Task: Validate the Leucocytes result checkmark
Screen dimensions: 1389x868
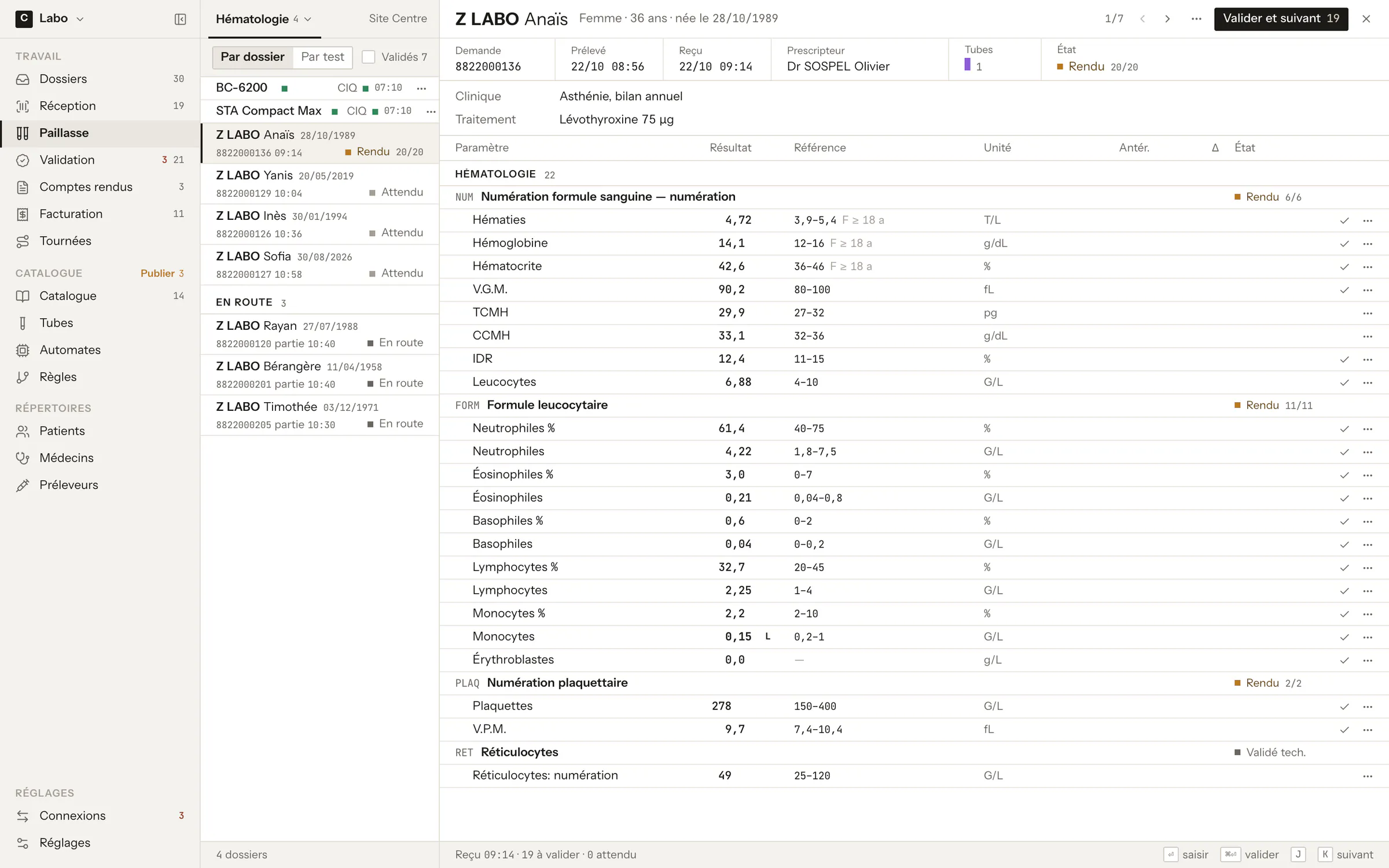Action: click(1344, 382)
